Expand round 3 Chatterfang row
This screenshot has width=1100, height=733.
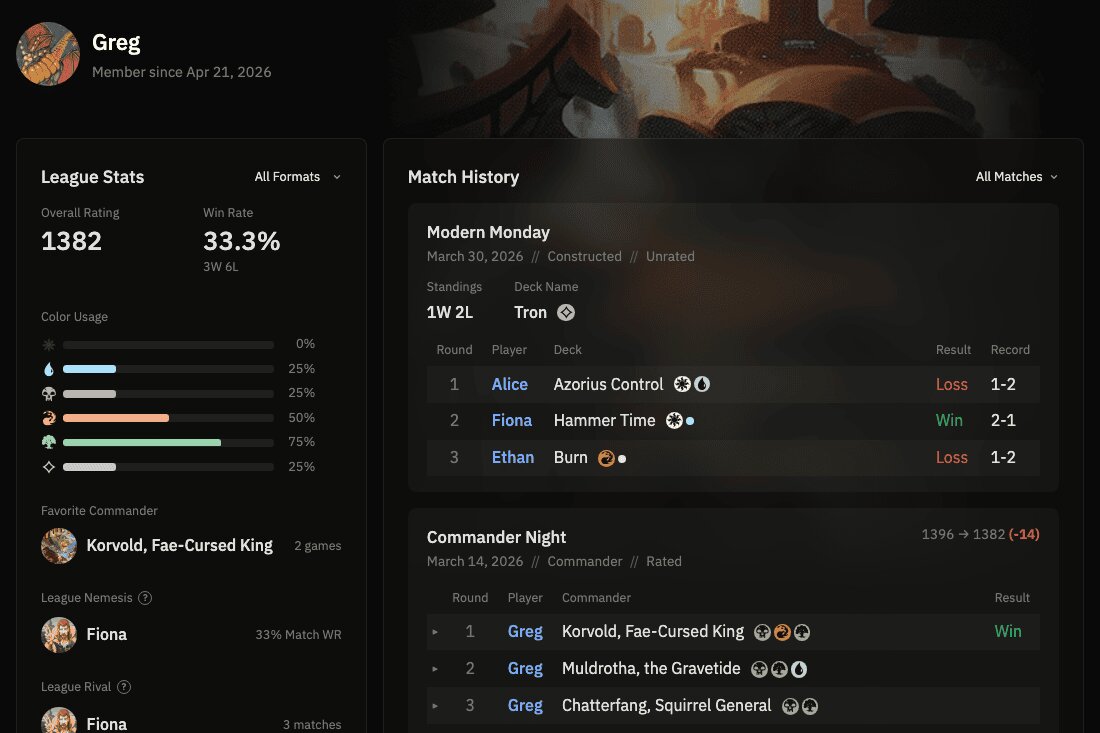pyautogui.click(x=435, y=706)
